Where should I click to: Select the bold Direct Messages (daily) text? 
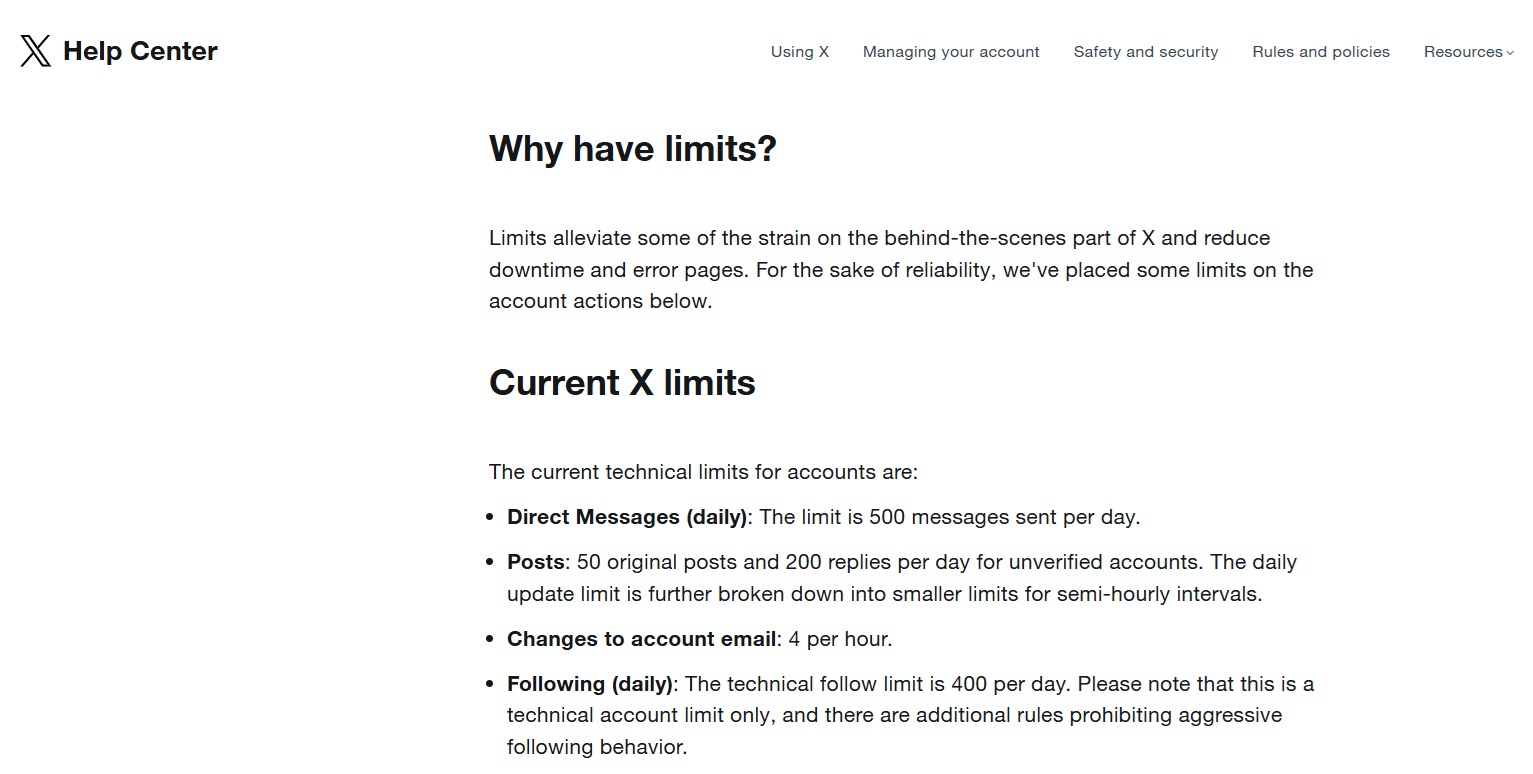(627, 517)
